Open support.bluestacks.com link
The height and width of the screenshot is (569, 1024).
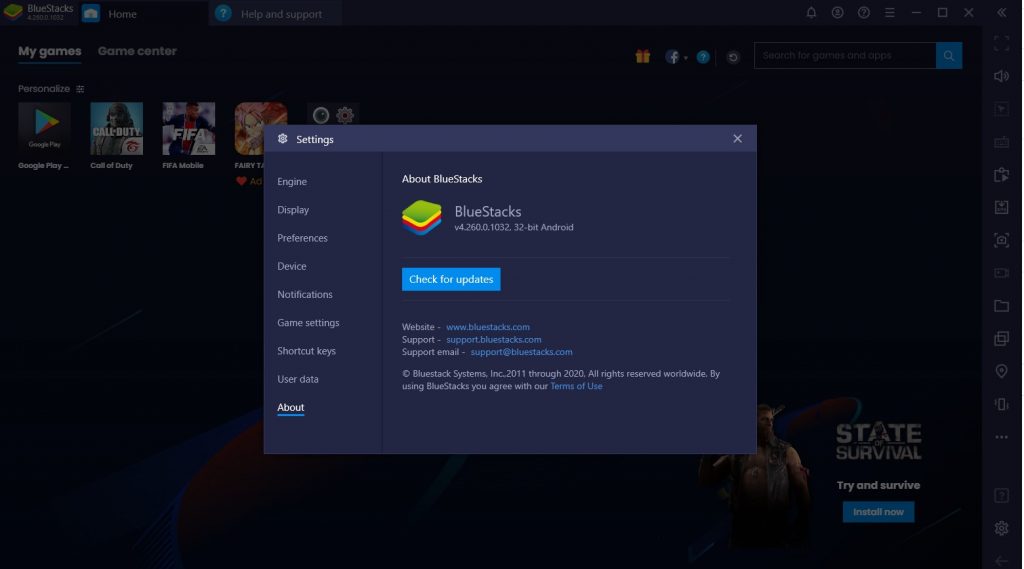(493, 339)
